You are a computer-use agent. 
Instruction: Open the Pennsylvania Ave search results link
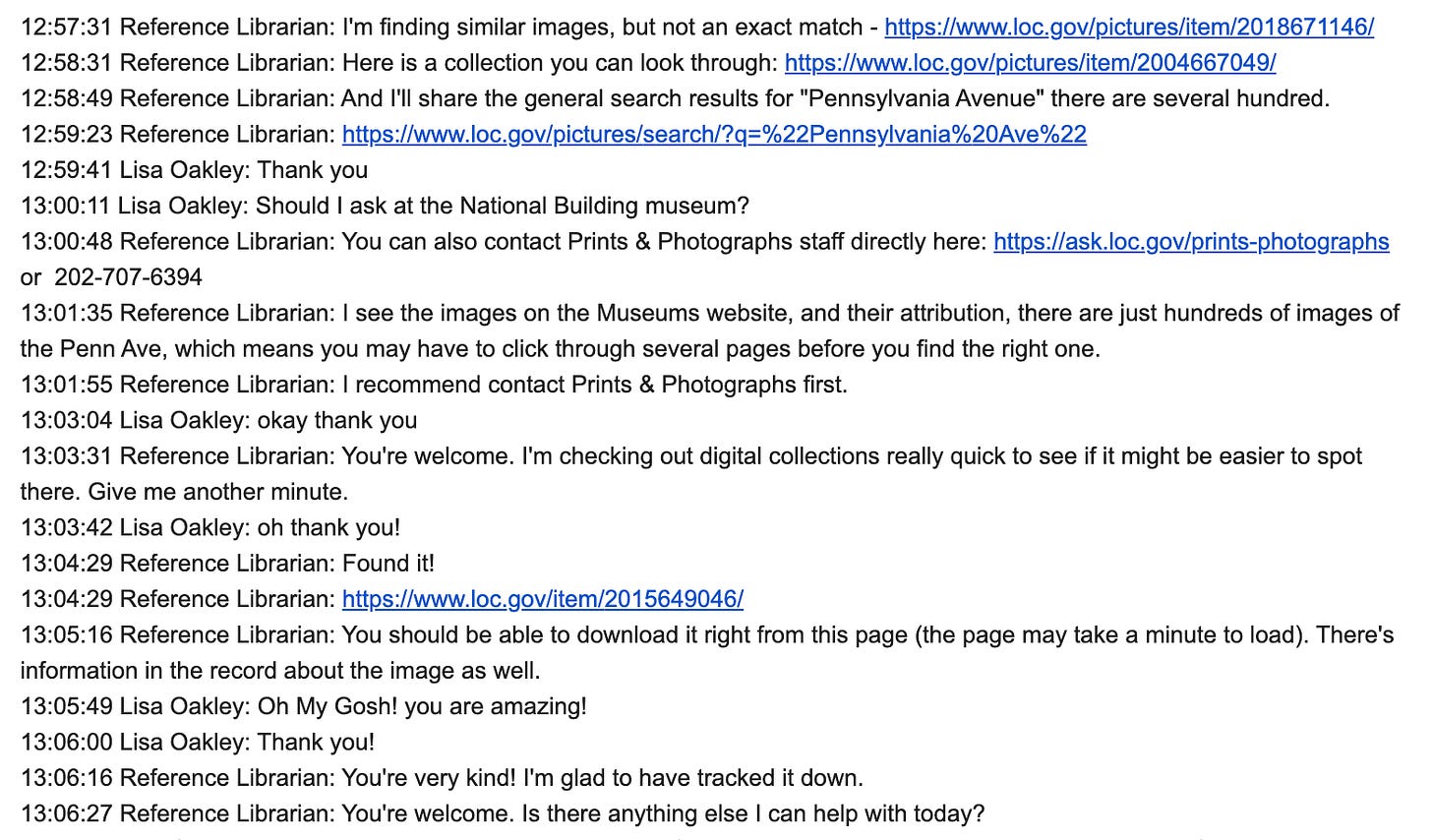coord(714,135)
